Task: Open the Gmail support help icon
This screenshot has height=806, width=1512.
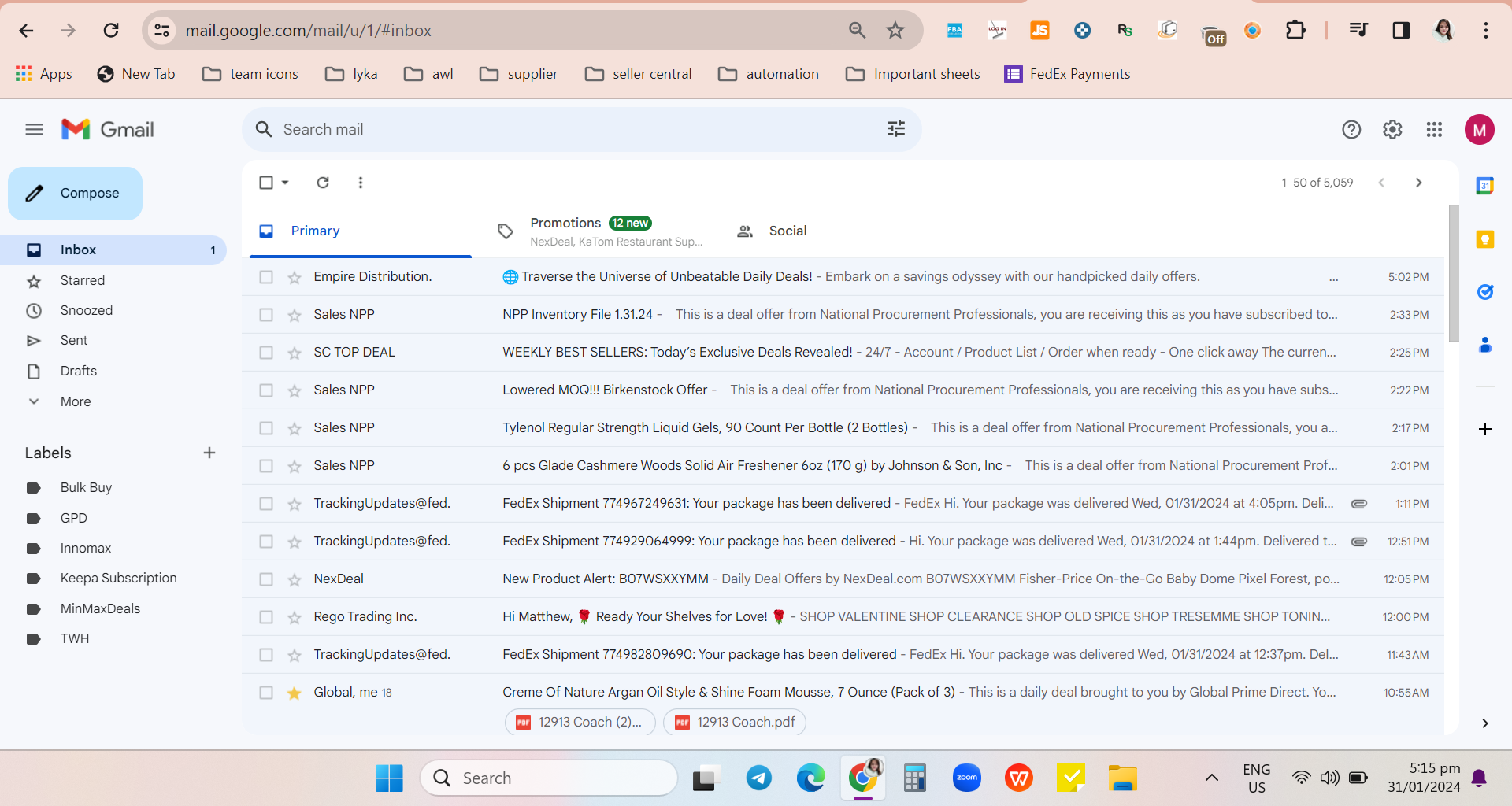Action: coord(1351,129)
